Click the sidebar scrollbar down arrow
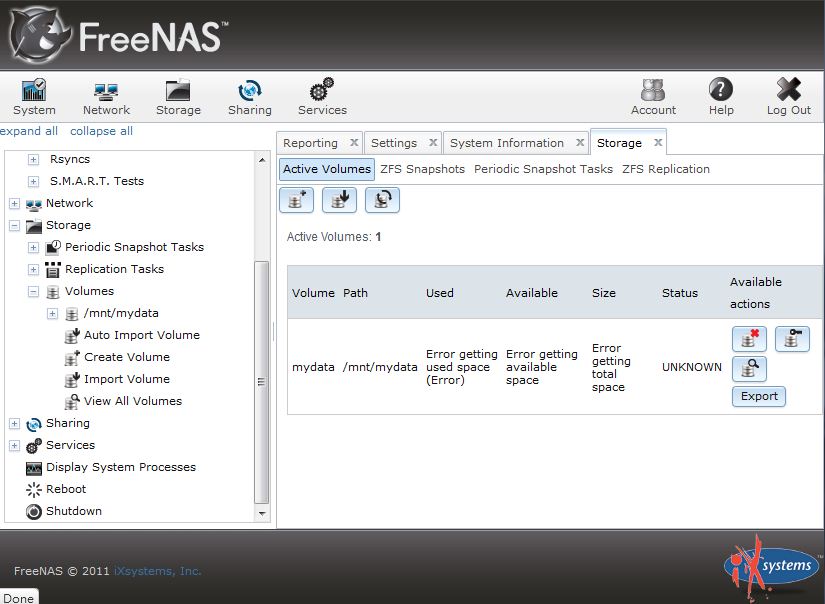 [262, 514]
